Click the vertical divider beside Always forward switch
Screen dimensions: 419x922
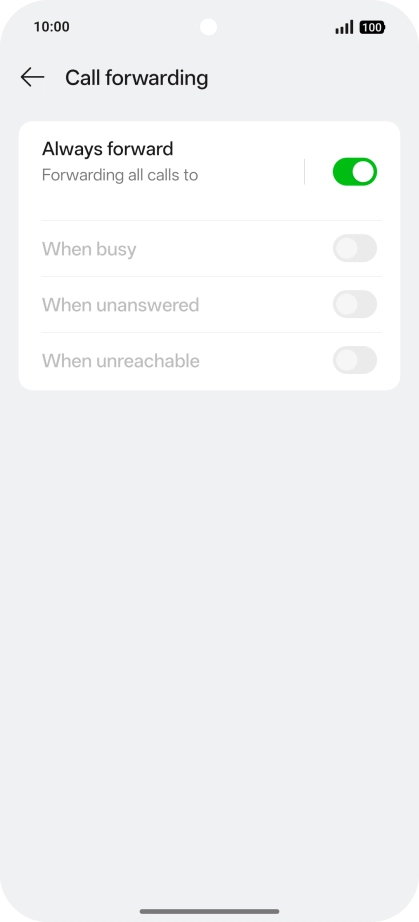[x=304, y=172]
